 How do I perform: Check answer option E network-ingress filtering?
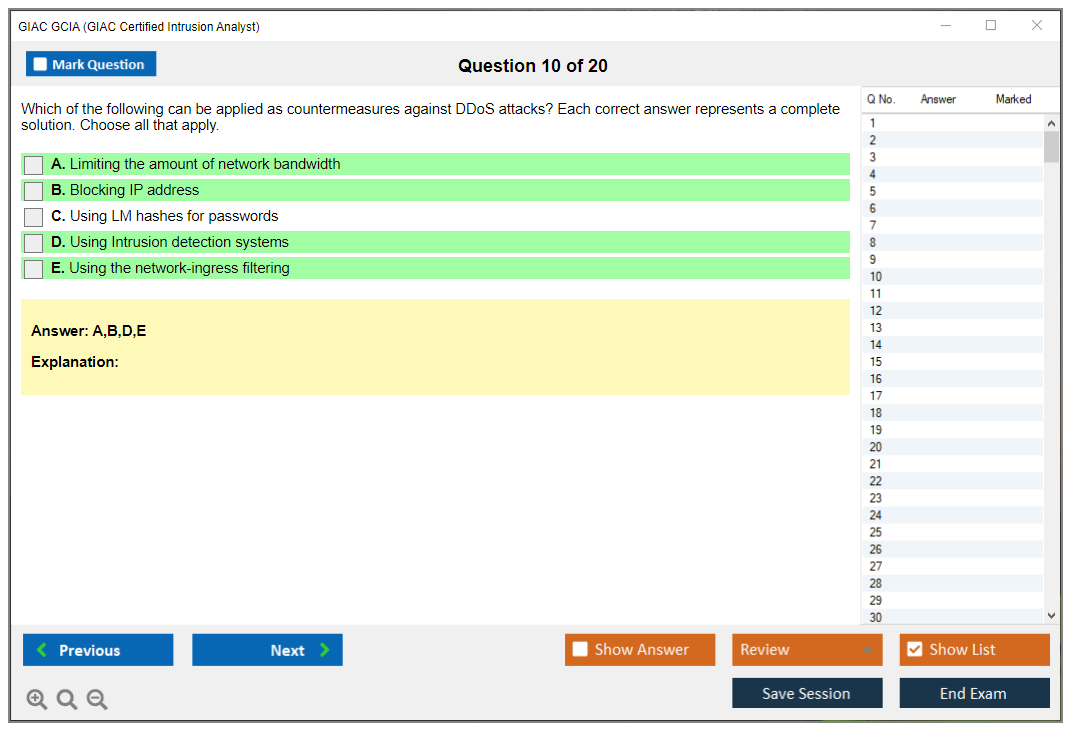[x=33, y=268]
